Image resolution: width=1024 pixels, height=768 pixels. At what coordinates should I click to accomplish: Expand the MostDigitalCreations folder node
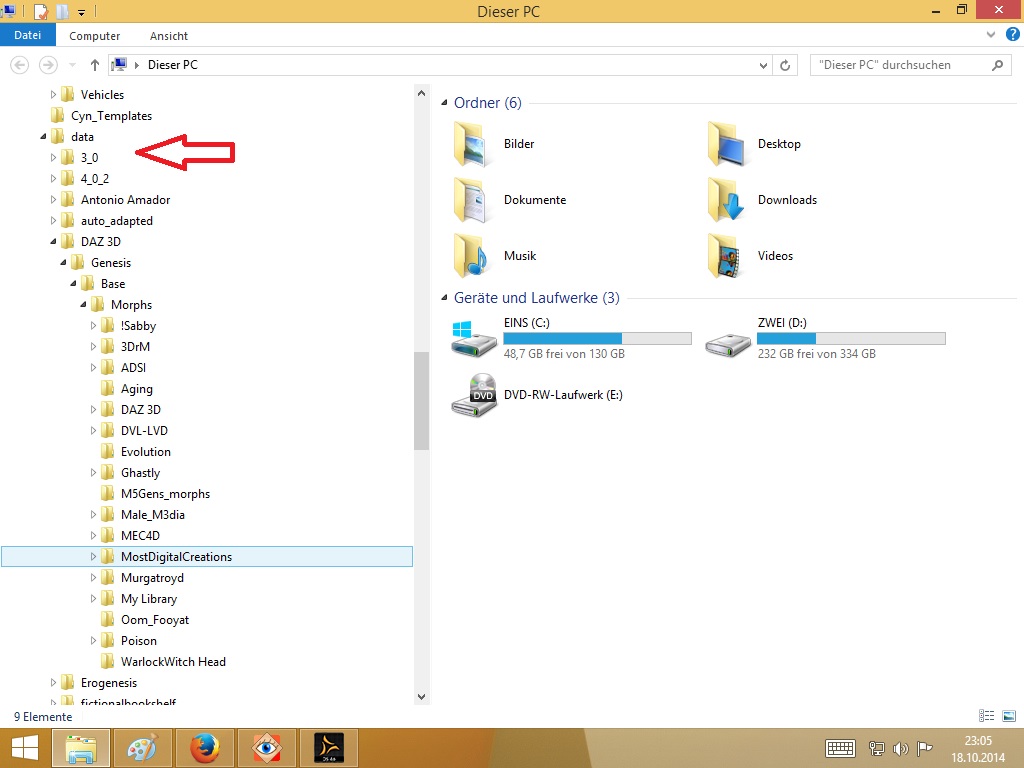[93, 556]
